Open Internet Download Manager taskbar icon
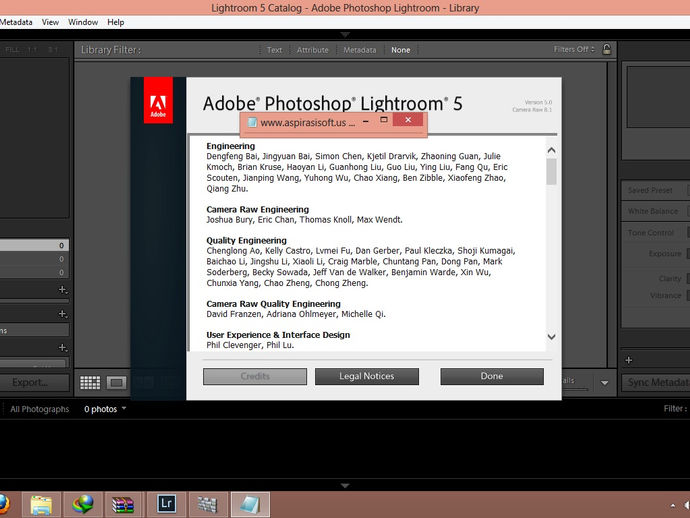The height and width of the screenshot is (518, 690). coord(83,504)
